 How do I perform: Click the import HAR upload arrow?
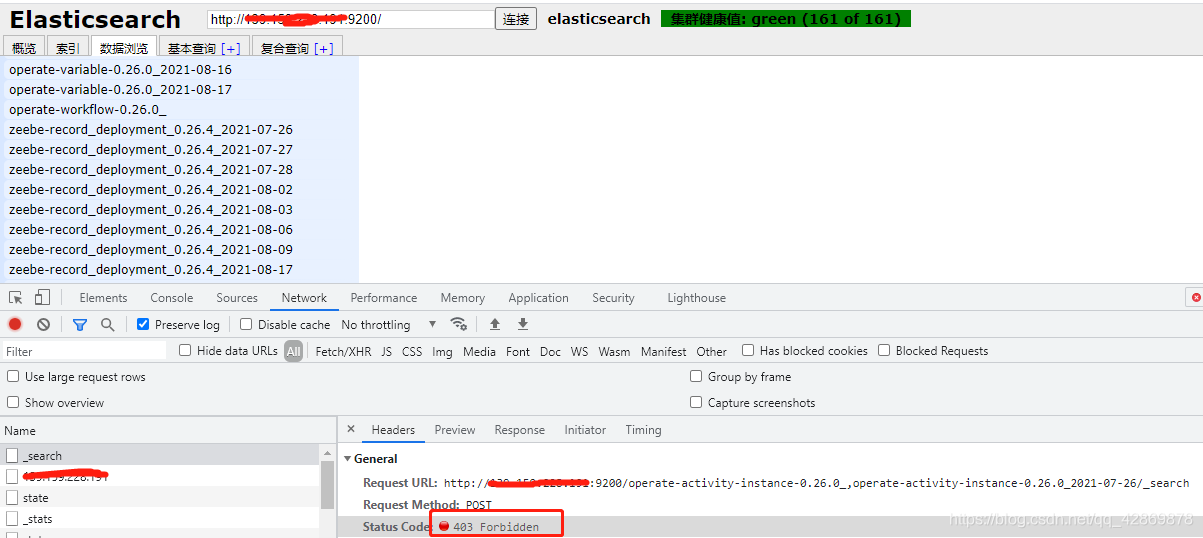pyautogui.click(x=494, y=324)
